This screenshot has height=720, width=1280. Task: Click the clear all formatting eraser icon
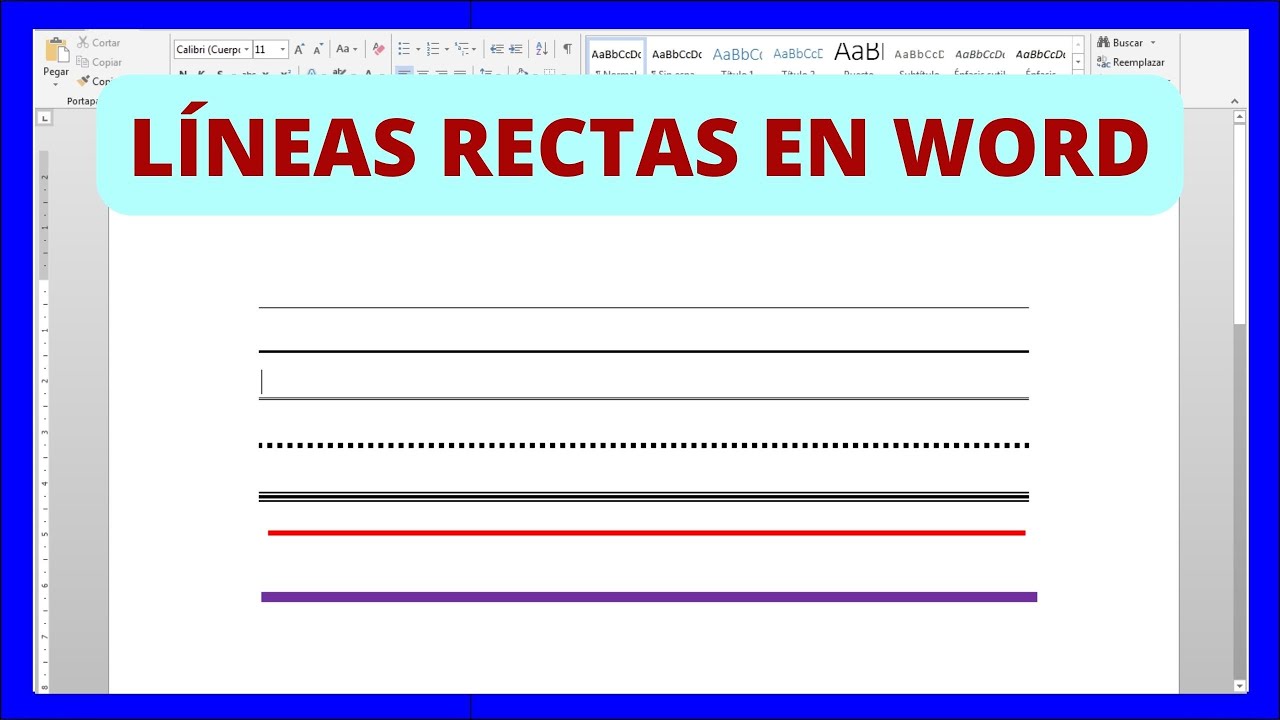click(378, 49)
